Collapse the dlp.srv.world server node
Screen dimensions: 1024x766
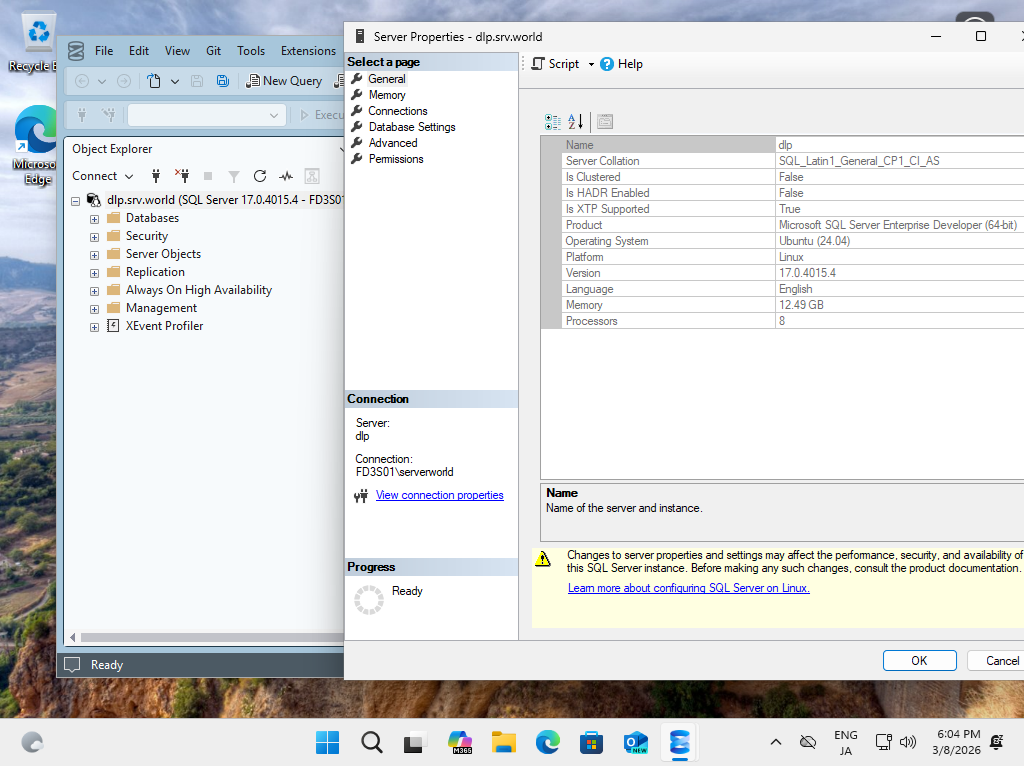click(76, 201)
